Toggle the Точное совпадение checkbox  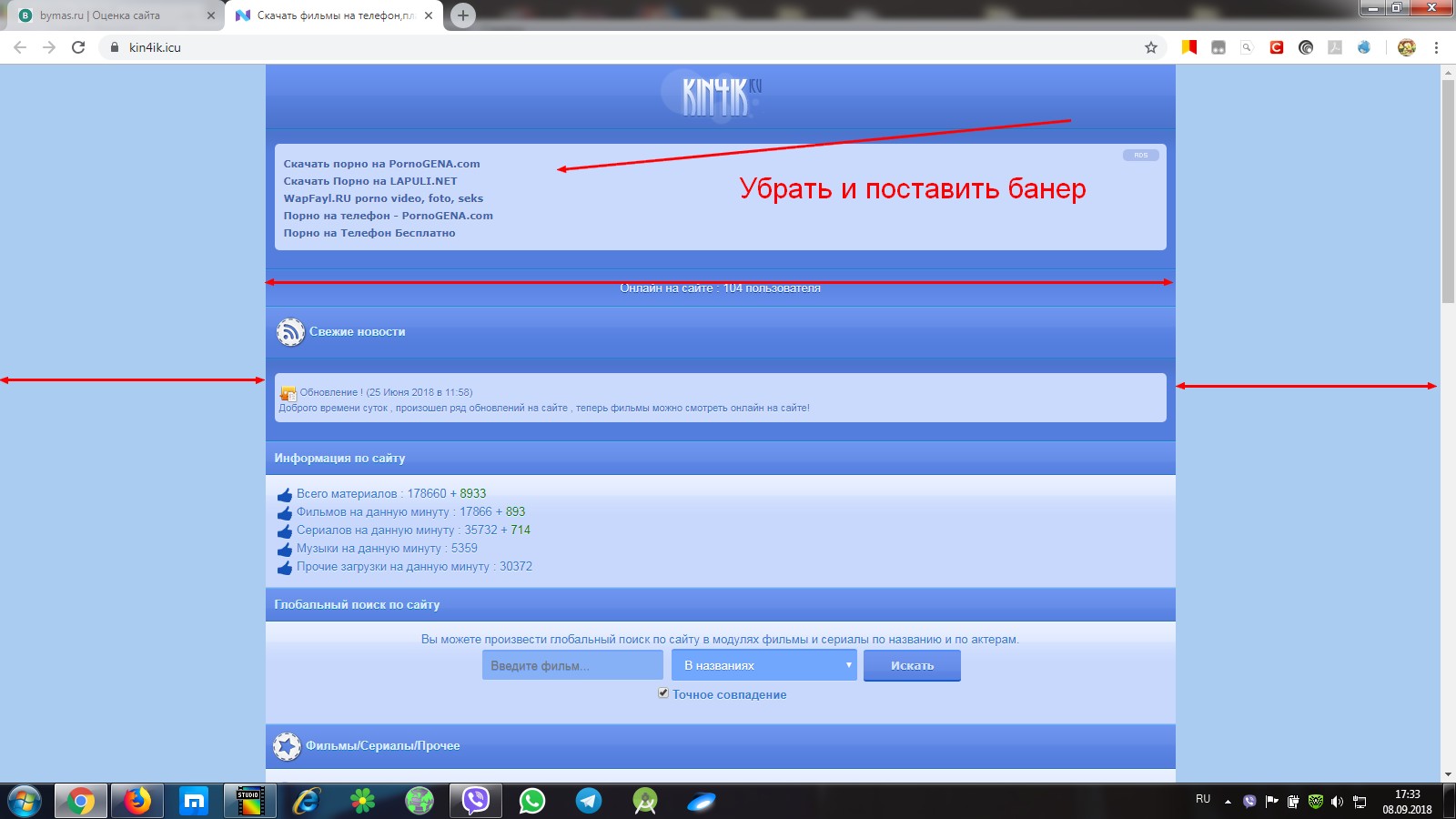[663, 693]
